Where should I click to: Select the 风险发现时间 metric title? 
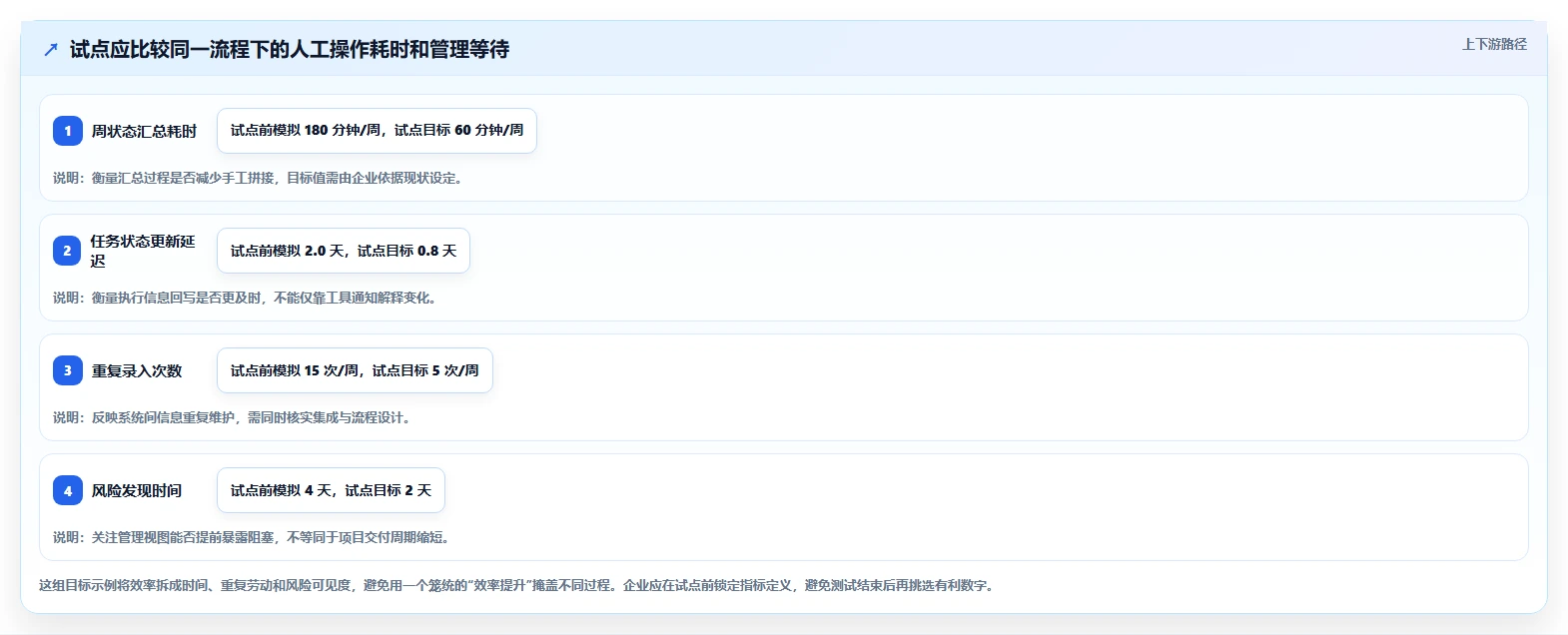(137, 490)
